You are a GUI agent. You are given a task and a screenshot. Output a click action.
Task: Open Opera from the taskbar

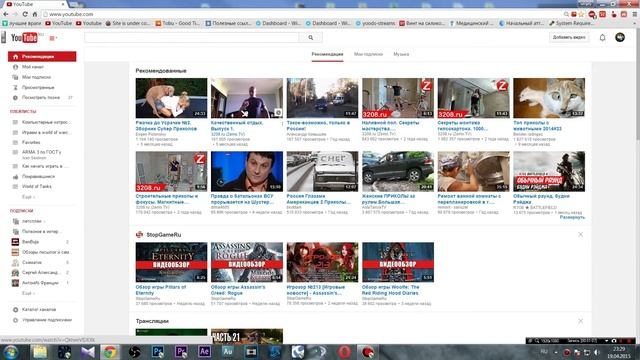pyautogui.click(x=344, y=352)
